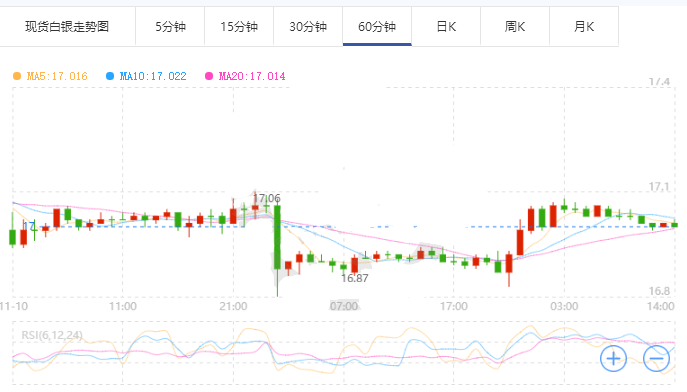Viewport: 687px width, 392px height.
Task: Zoom out with the minus icon
Action: (x=656, y=358)
